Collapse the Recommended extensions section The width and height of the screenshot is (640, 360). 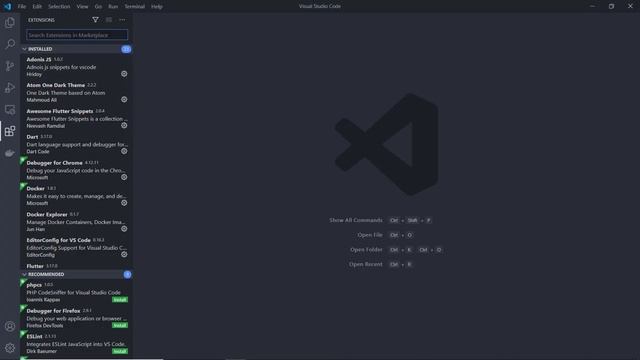tap(76, 274)
